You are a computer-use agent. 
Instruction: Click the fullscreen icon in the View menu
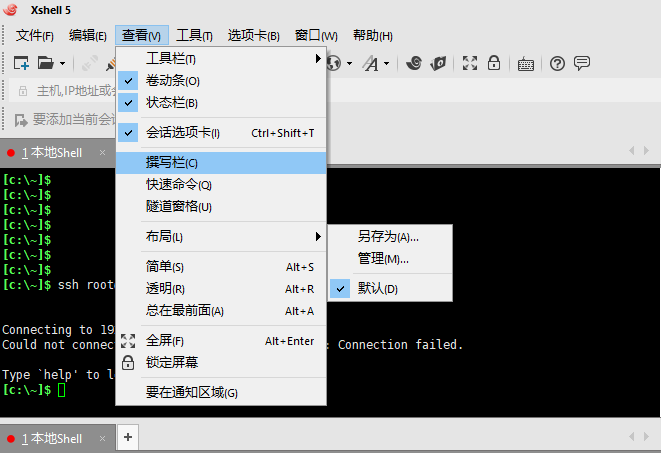[128, 341]
